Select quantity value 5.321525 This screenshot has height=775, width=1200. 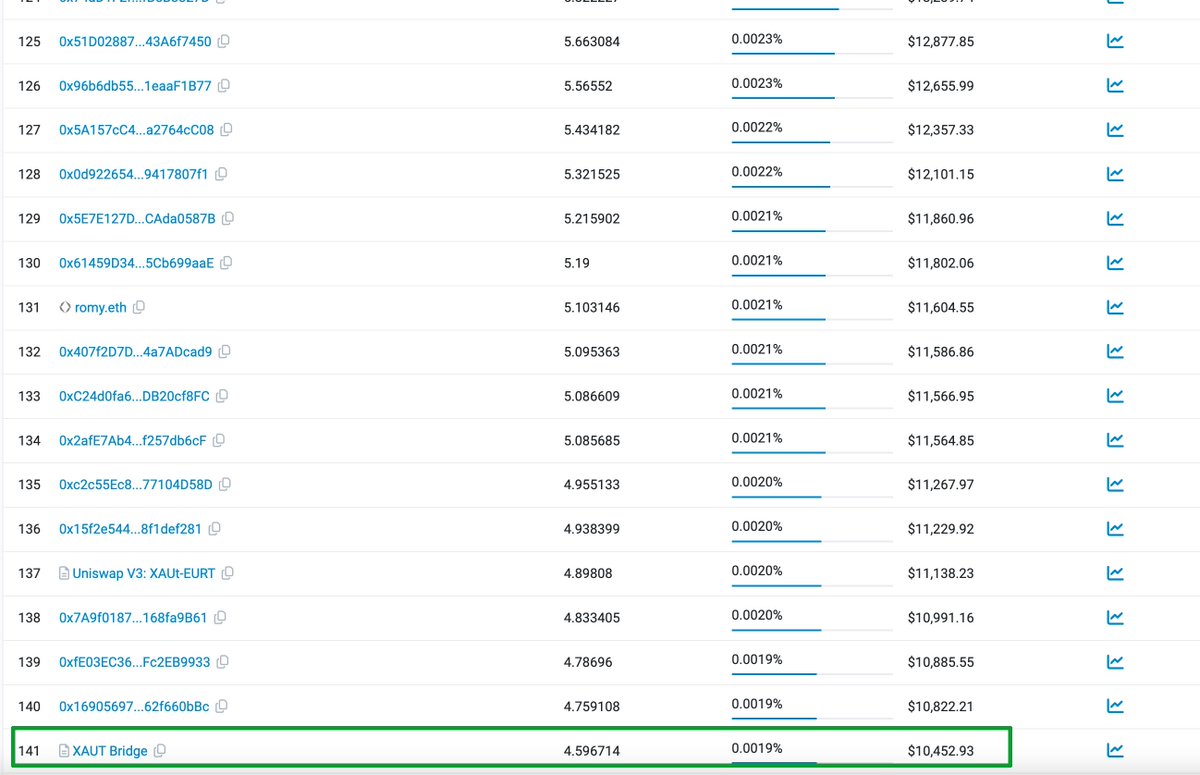tap(592, 174)
